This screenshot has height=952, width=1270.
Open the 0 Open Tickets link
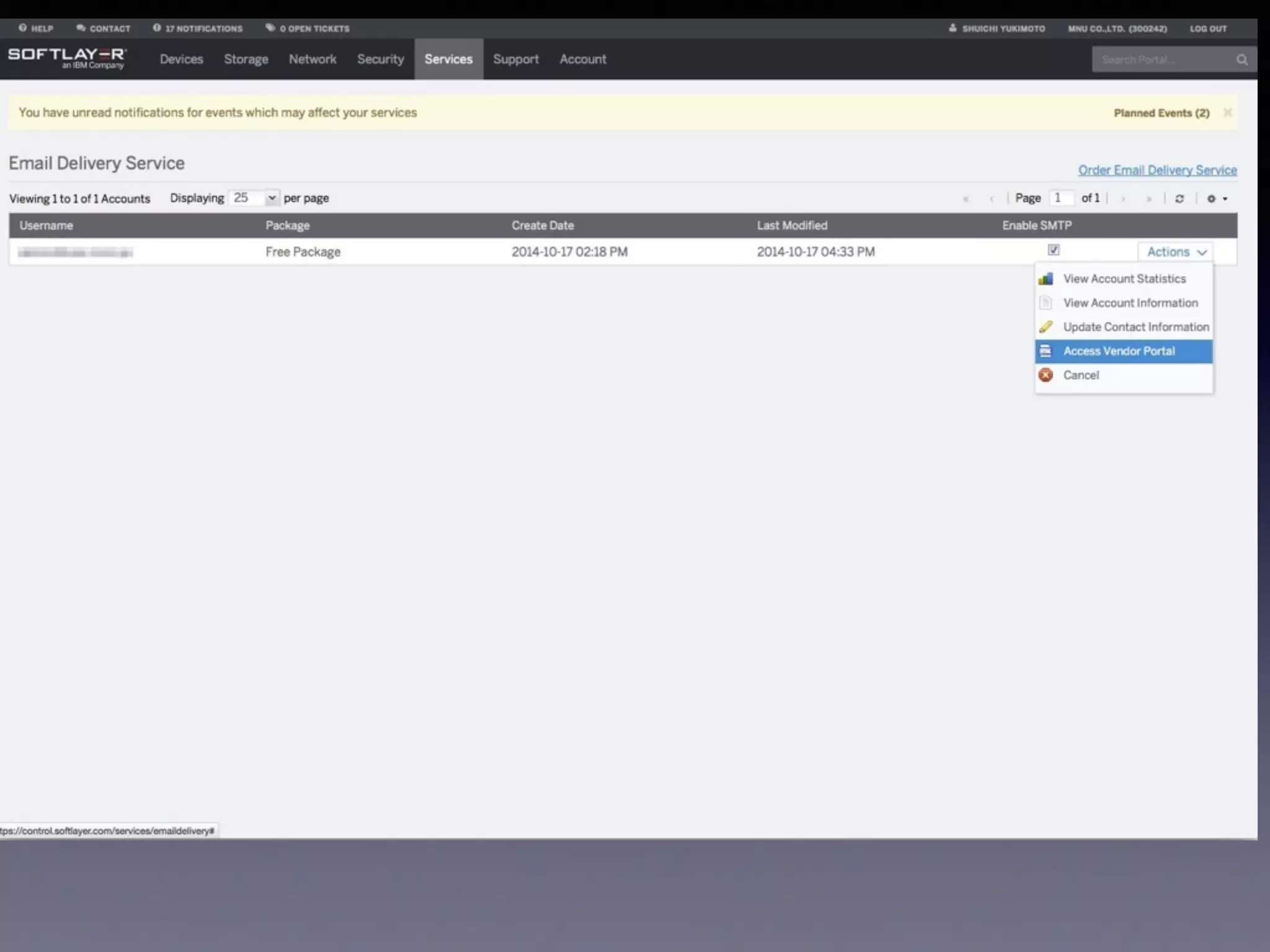(x=308, y=29)
